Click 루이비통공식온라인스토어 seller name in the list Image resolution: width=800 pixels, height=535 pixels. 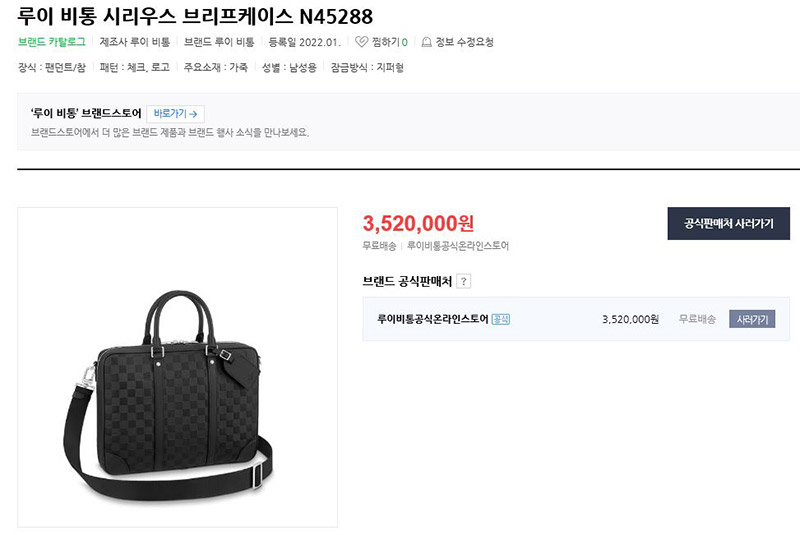433,319
